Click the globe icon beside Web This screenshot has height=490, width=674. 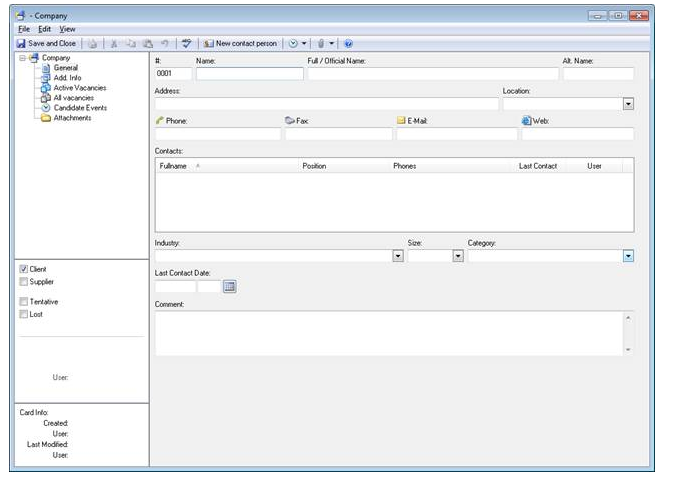(527, 121)
